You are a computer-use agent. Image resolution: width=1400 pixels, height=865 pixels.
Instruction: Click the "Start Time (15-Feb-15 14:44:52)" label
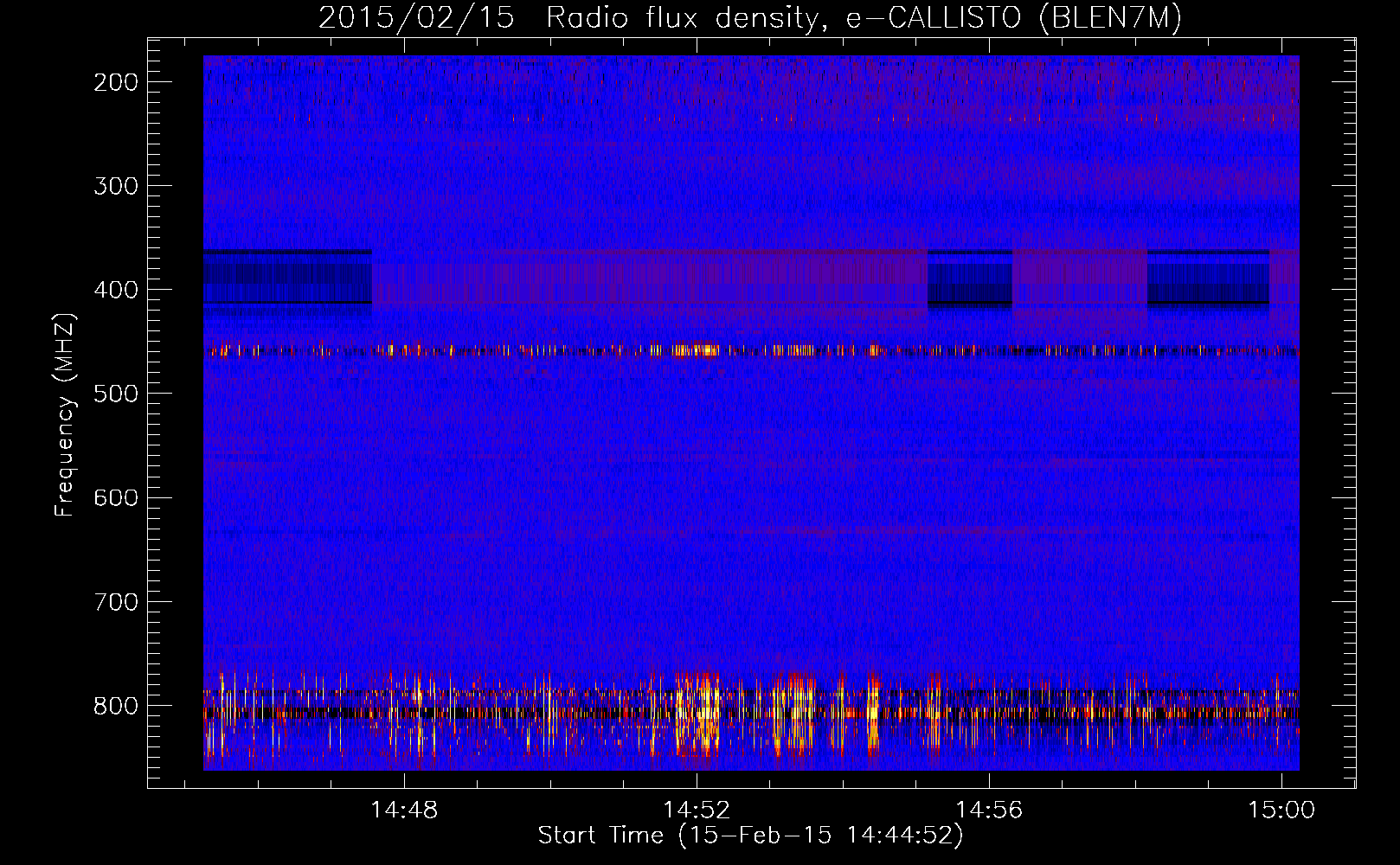click(750, 836)
